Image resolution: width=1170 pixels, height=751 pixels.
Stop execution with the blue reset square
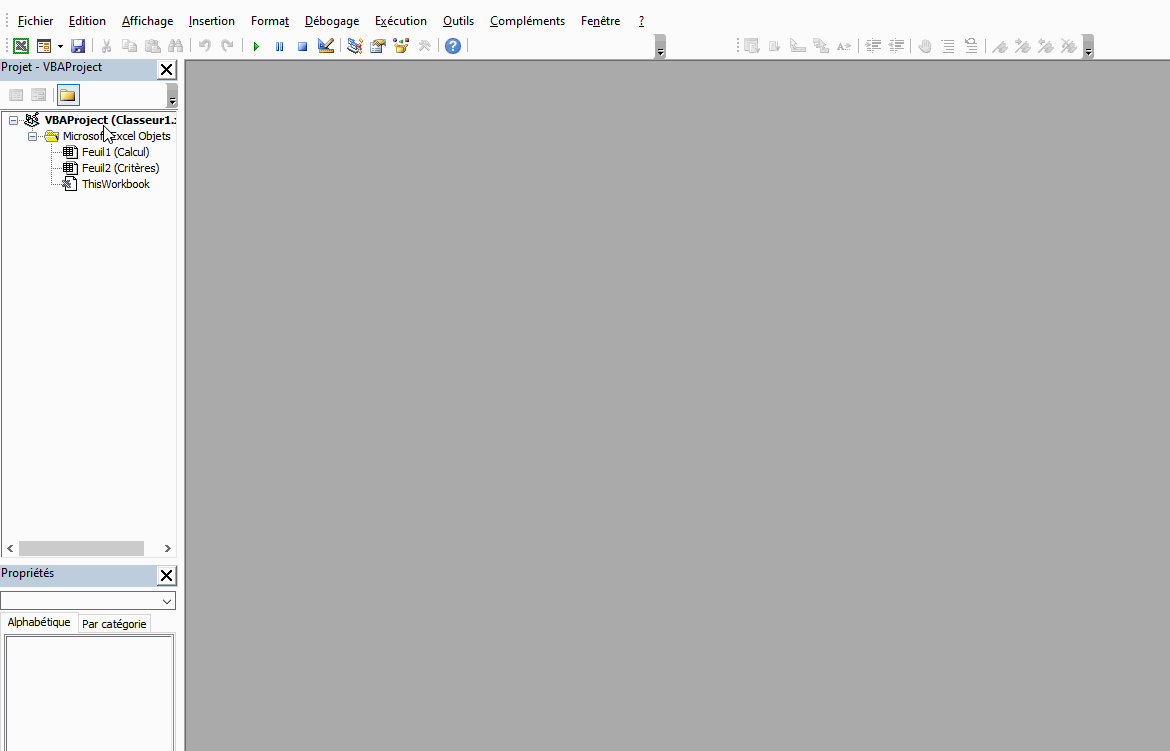click(302, 46)
